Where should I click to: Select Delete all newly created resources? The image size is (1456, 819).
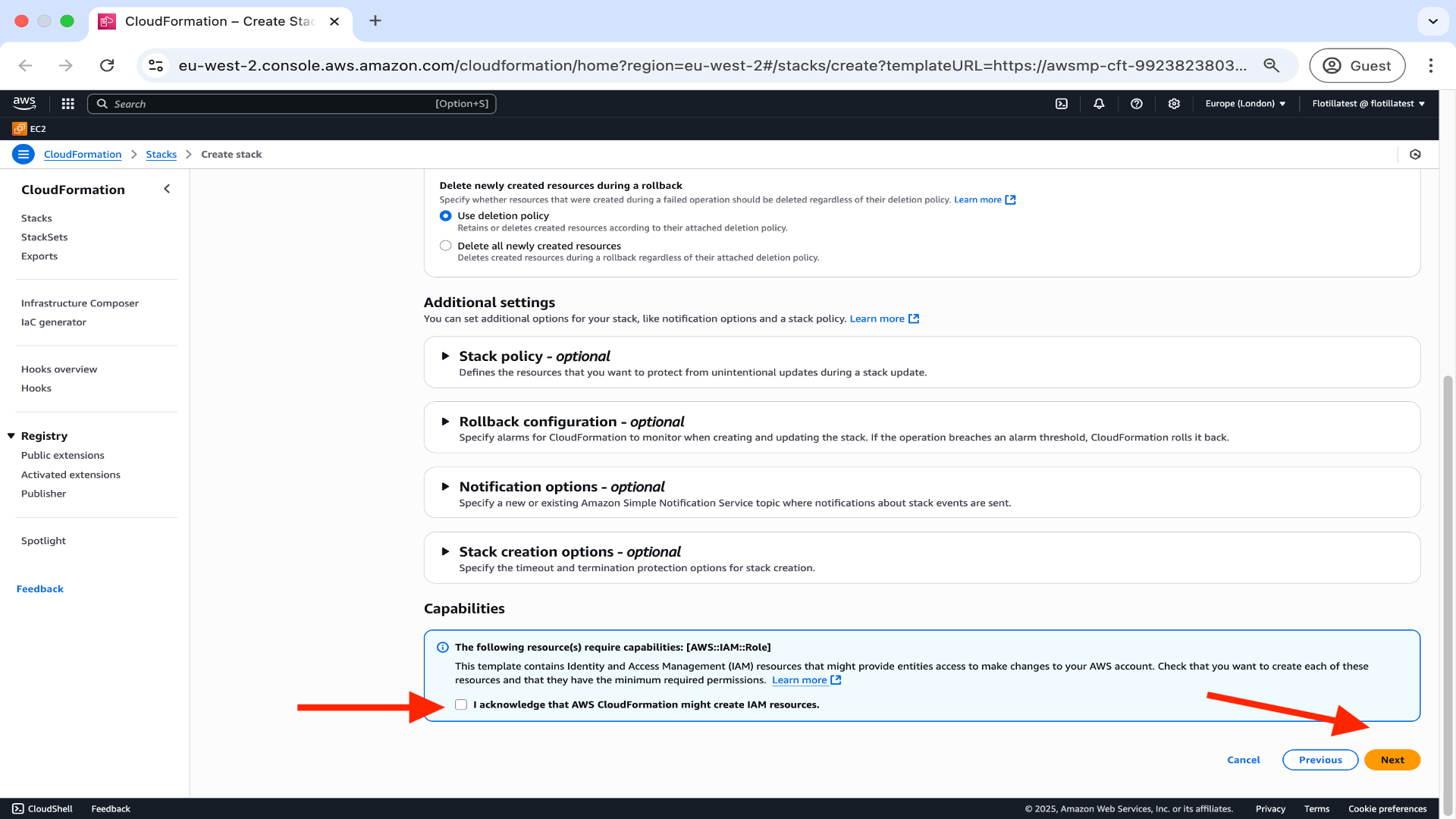[445, 246]
